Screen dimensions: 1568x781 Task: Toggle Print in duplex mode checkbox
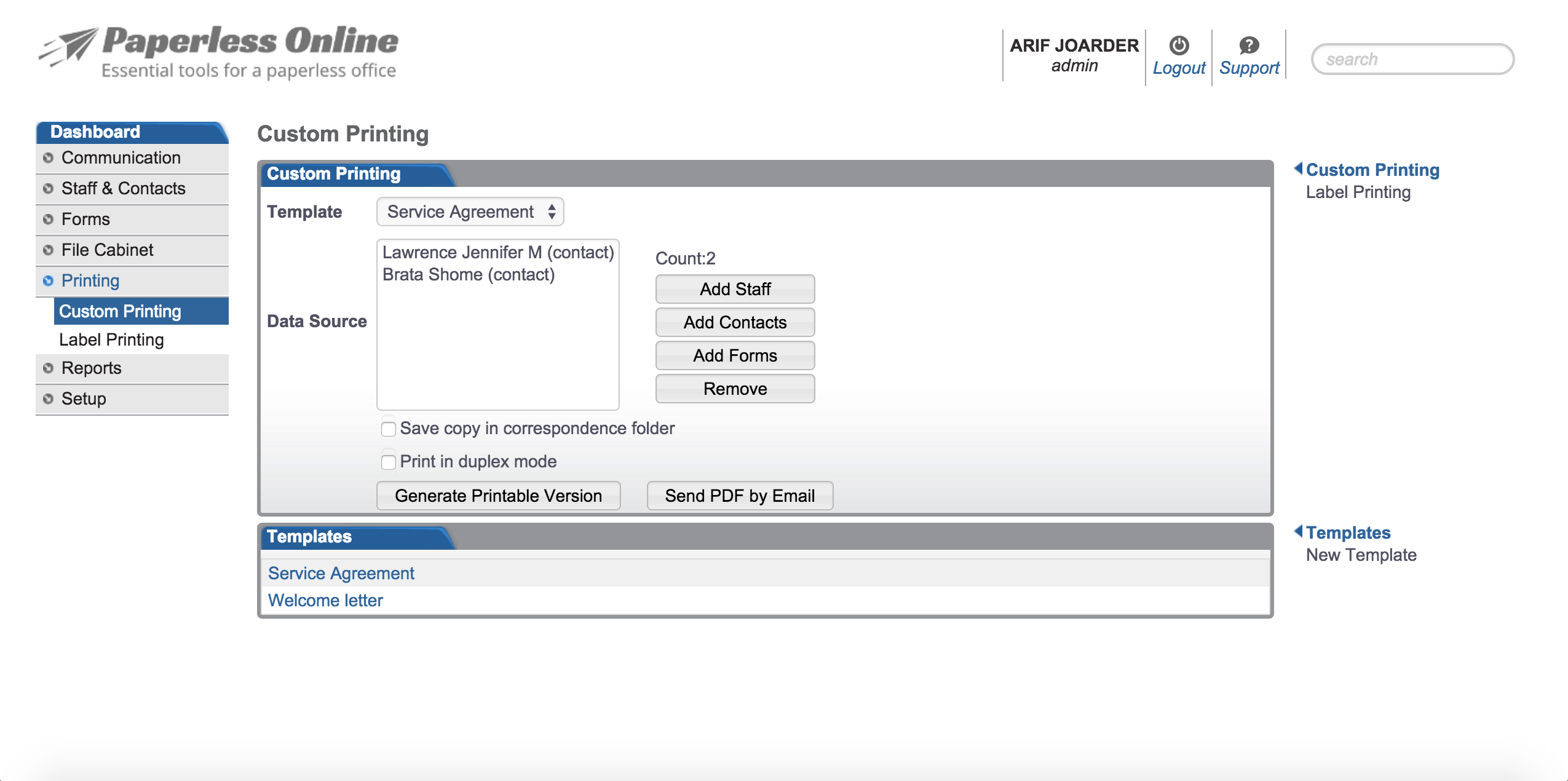(389, 462)
